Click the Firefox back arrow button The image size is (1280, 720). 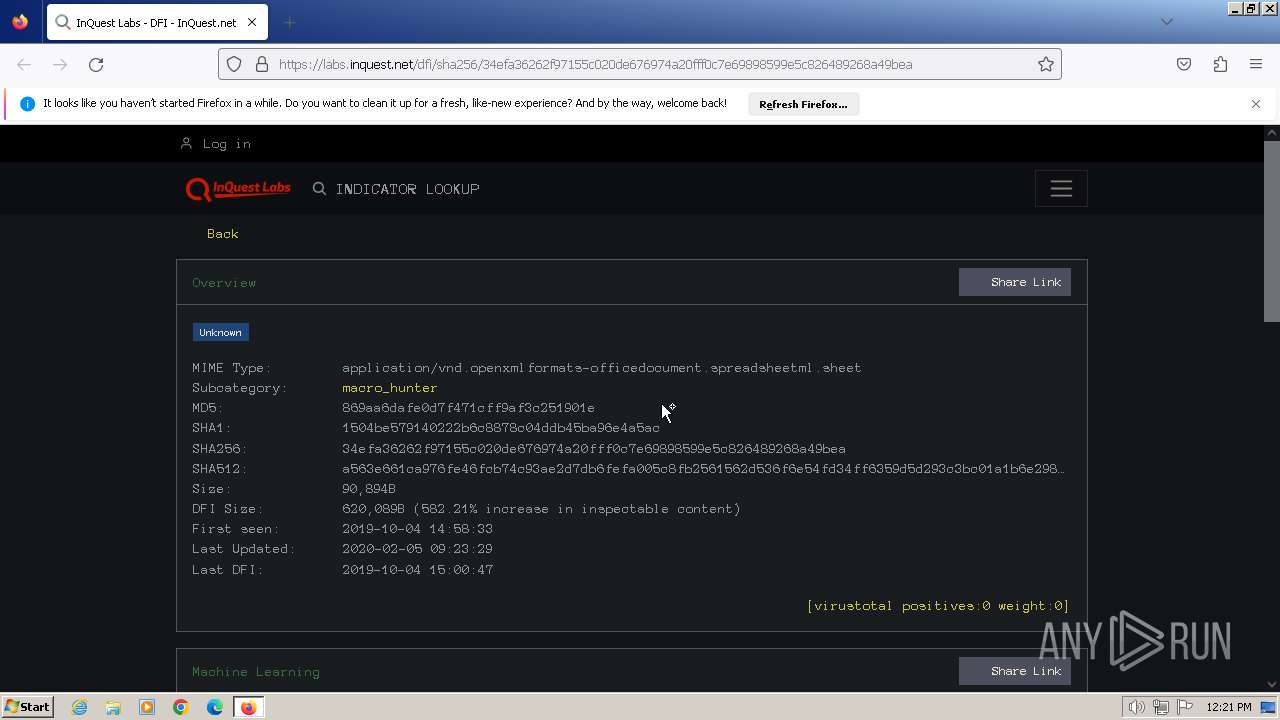[x=24, y=64]
